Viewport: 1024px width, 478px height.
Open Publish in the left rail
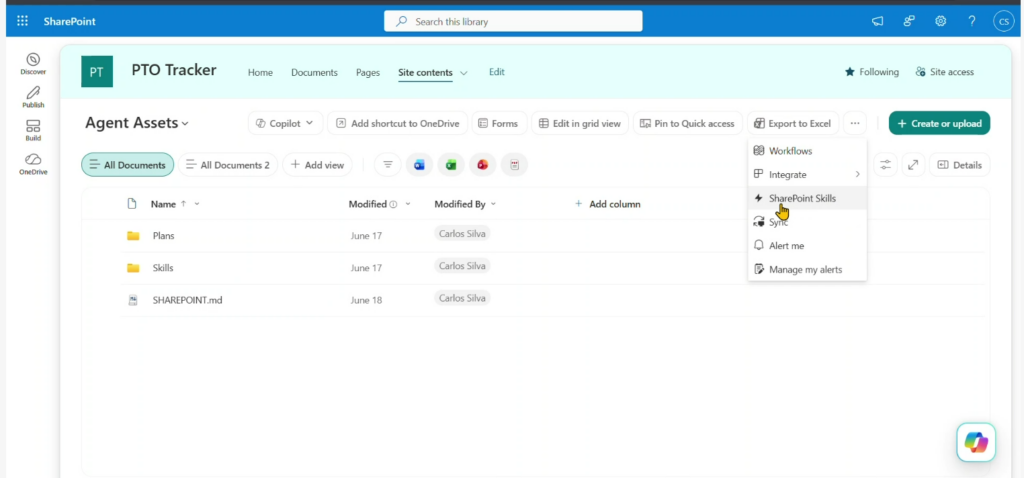(33, 97)
